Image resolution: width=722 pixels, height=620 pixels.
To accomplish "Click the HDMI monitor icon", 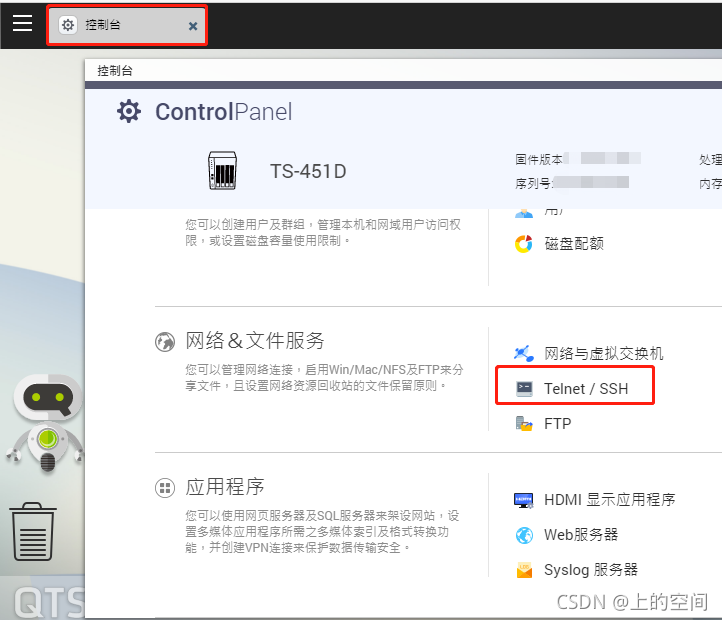I will (x=524, y=500).
